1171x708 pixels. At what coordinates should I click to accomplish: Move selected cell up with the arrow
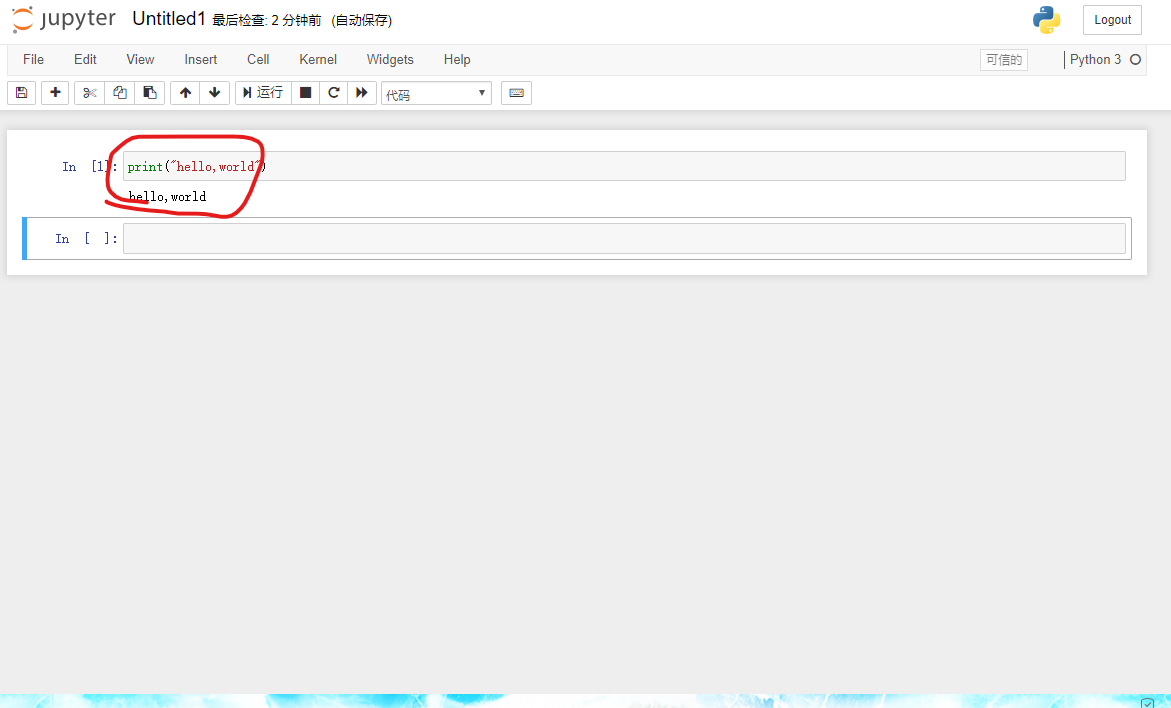pyautogui.click(x=185, y=93)
